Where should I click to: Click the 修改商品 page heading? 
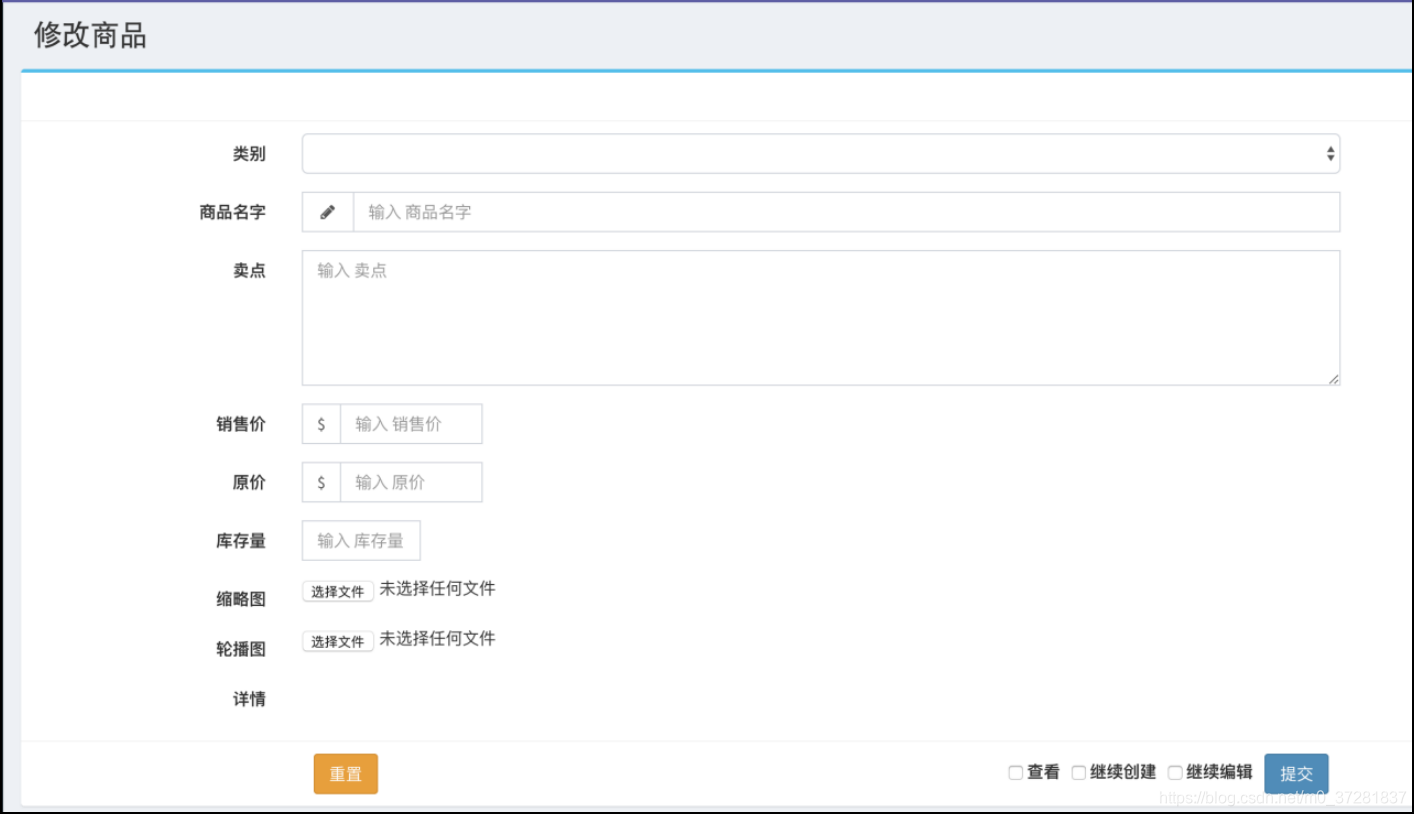(90, 35)
